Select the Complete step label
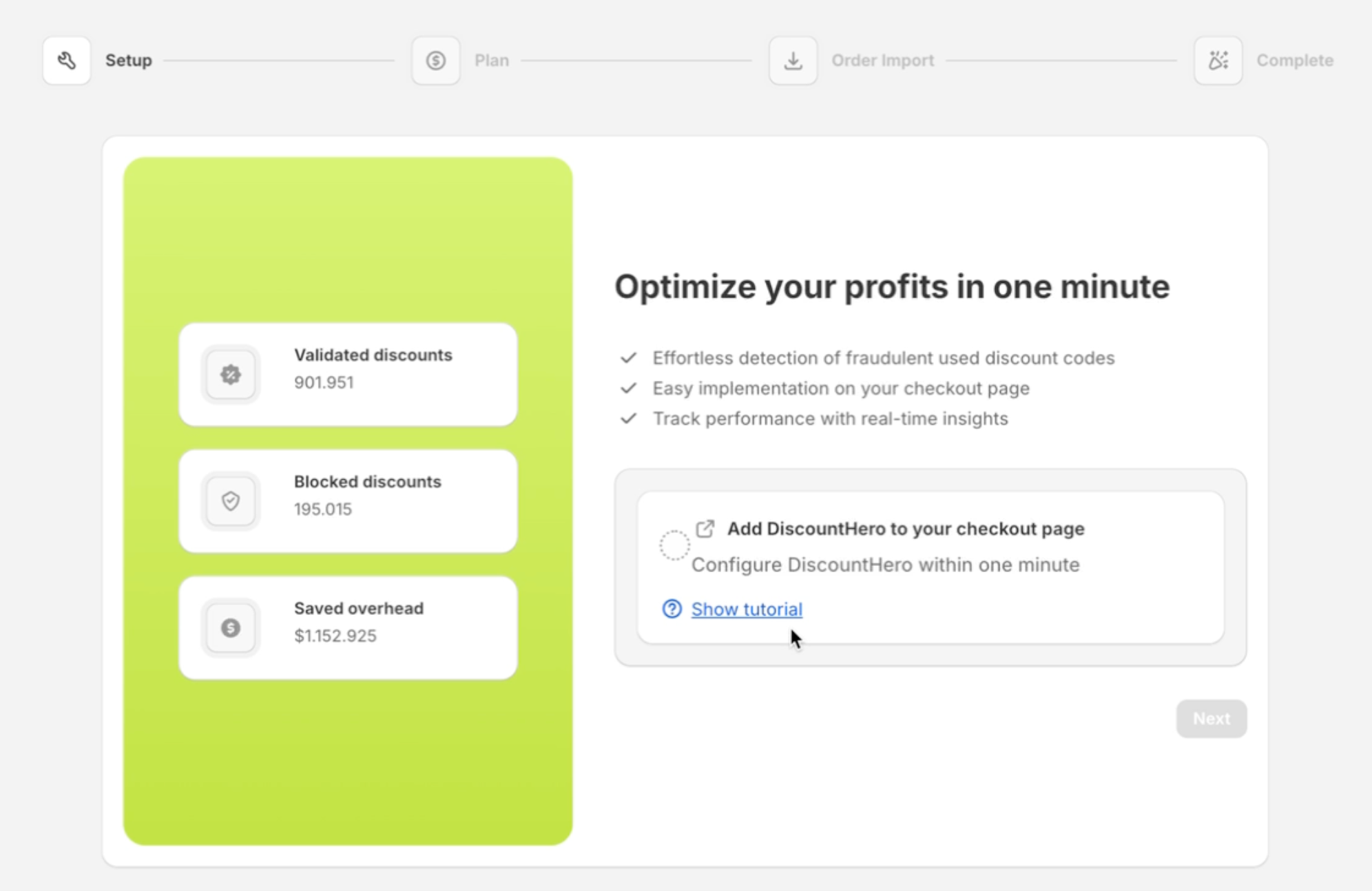This screenshot has width=1372, height=891. (1295, 61)
